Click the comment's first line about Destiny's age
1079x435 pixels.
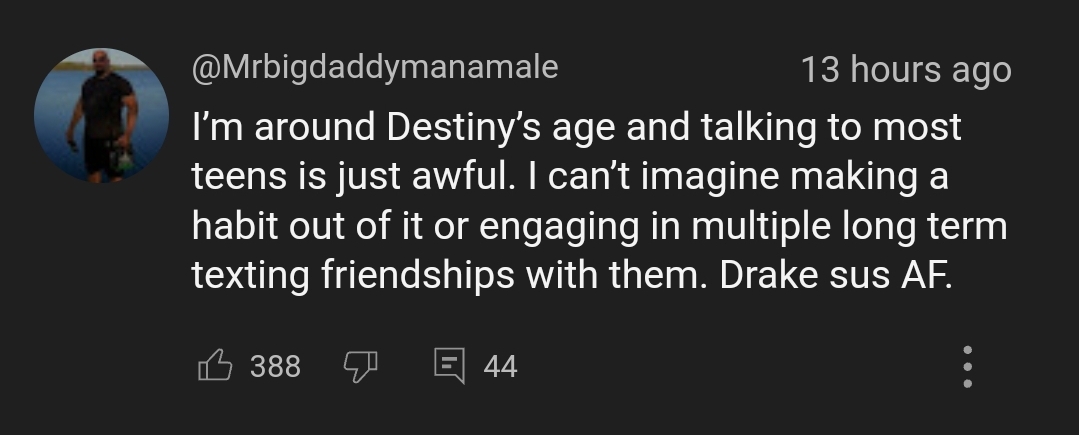click(576, 128)
